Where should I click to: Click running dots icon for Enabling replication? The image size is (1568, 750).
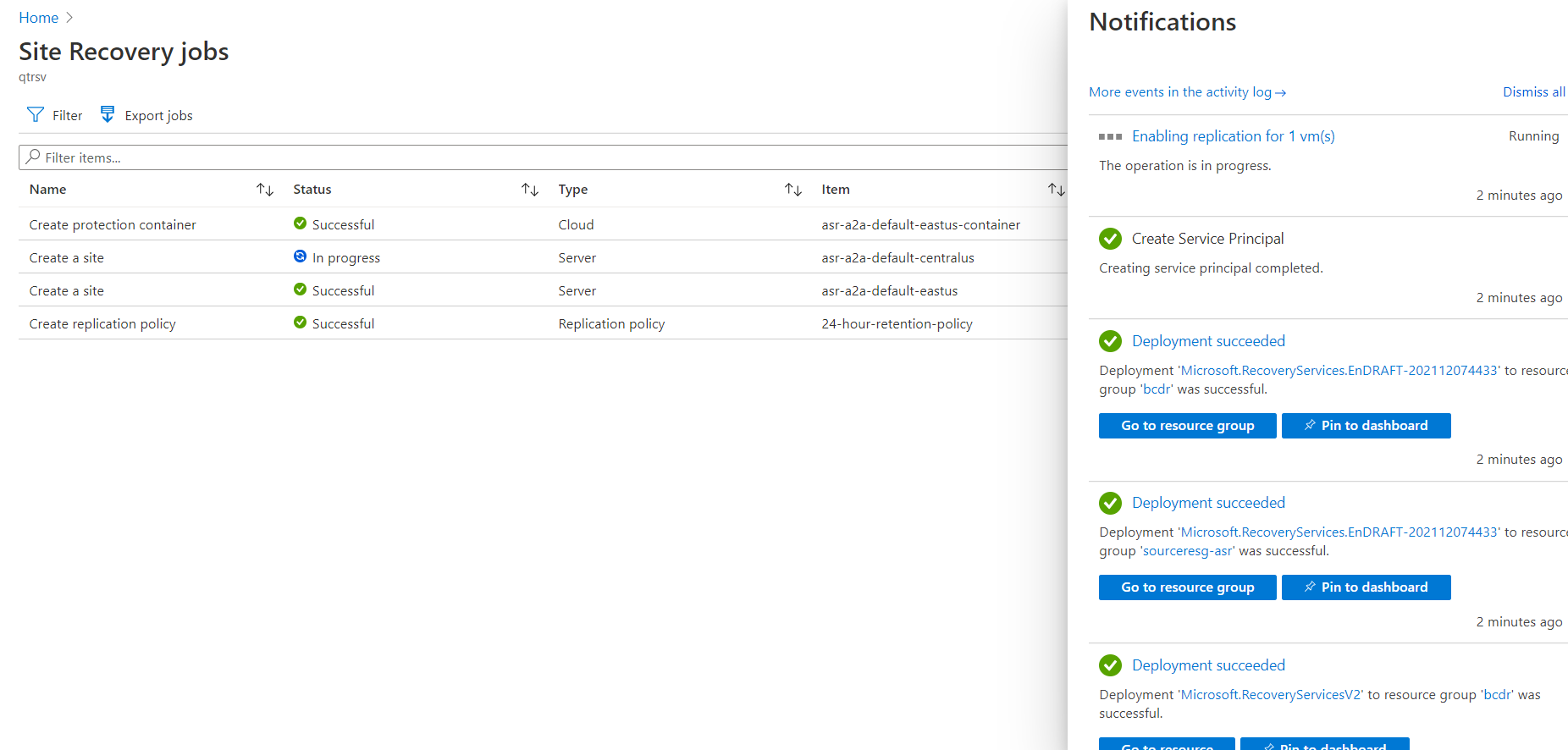click(x=1110, y=136)
